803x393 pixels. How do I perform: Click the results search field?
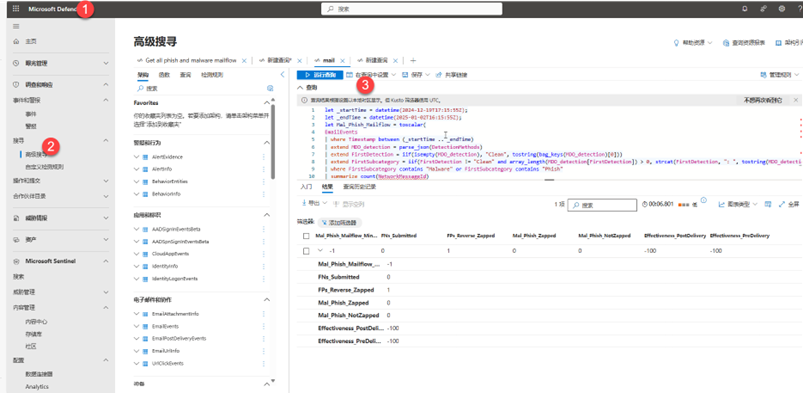pyautogui.click(x=603, y=204)
